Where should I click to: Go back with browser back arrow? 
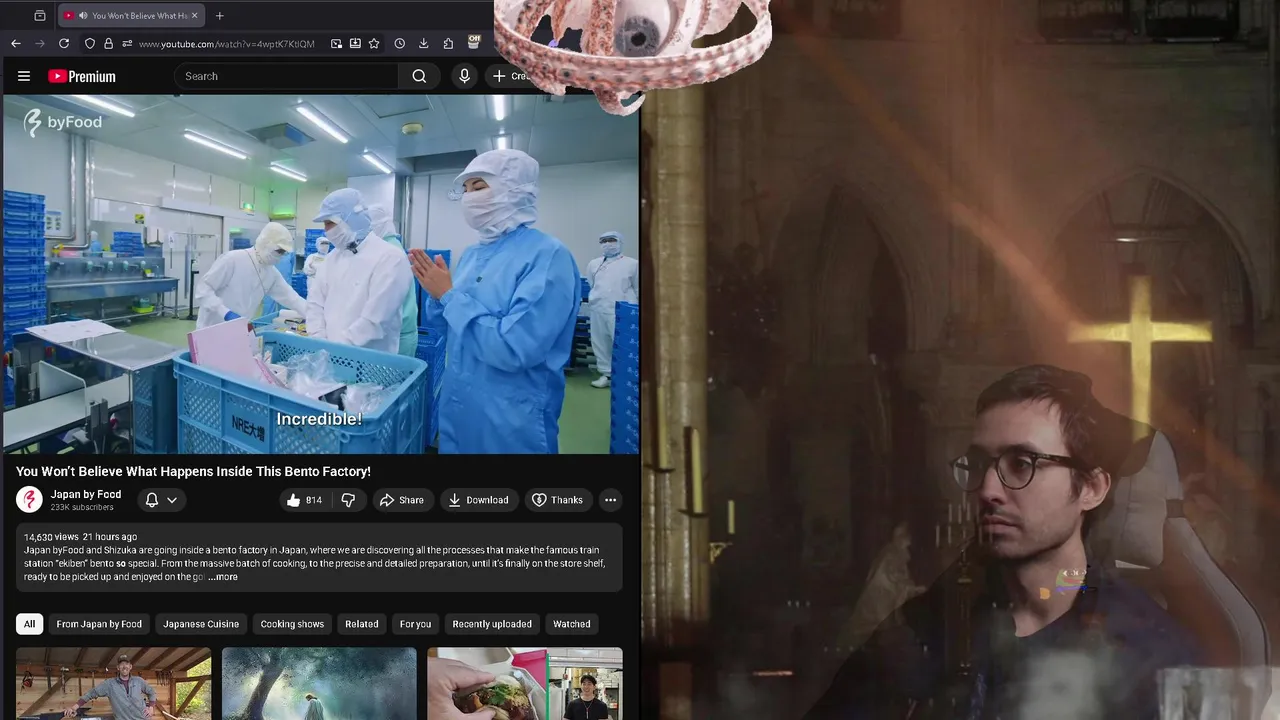(16, 44)
